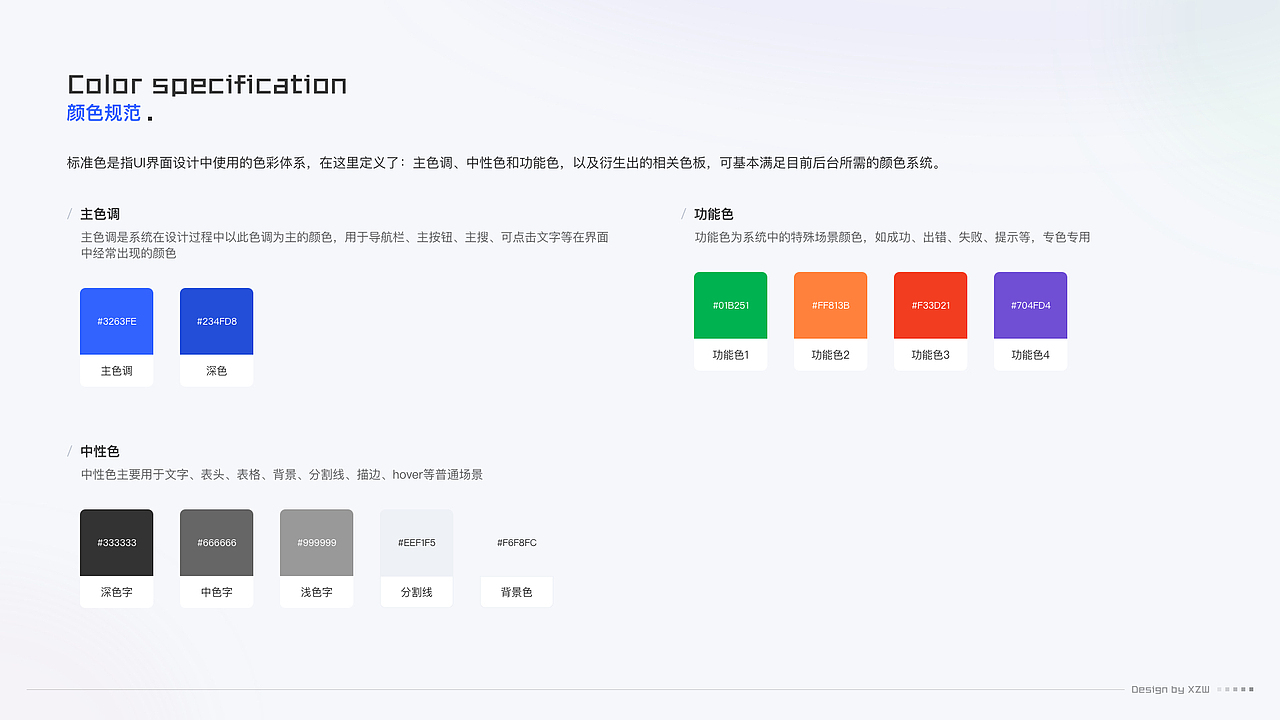Pick the #704FD4 purple swatch
This screenshot has height=720, width=1280.
tap(1030, 305)
